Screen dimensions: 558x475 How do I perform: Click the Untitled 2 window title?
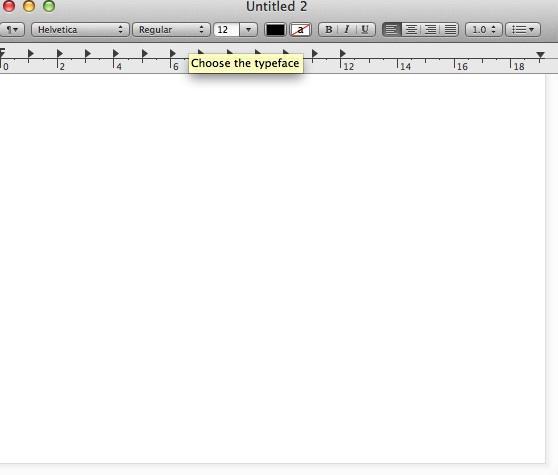(277, 6)
